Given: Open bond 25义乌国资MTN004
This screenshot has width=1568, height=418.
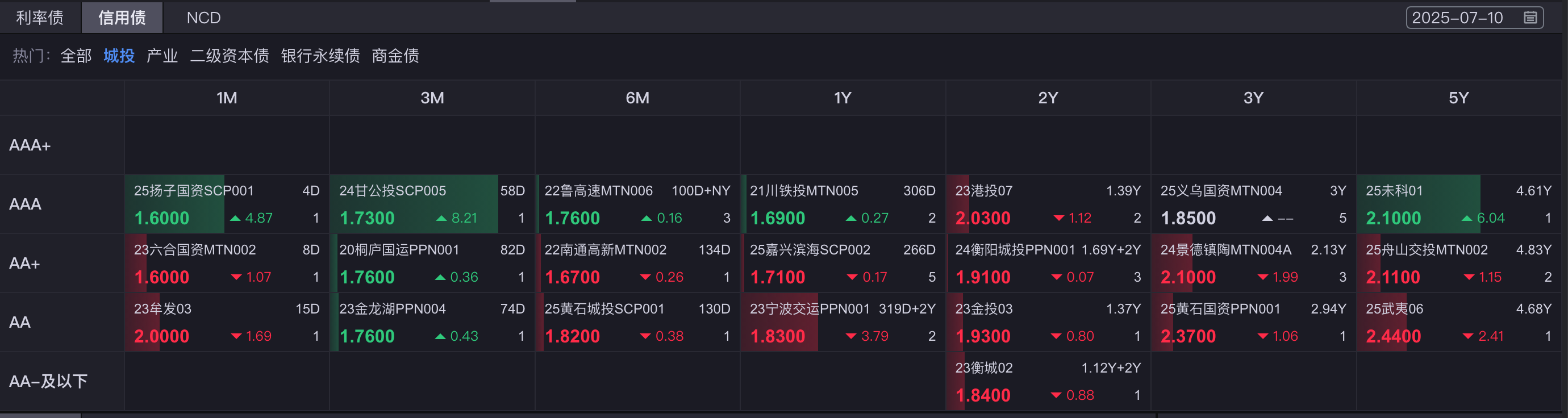Looking at the screenshot, I should point(1221,191).
